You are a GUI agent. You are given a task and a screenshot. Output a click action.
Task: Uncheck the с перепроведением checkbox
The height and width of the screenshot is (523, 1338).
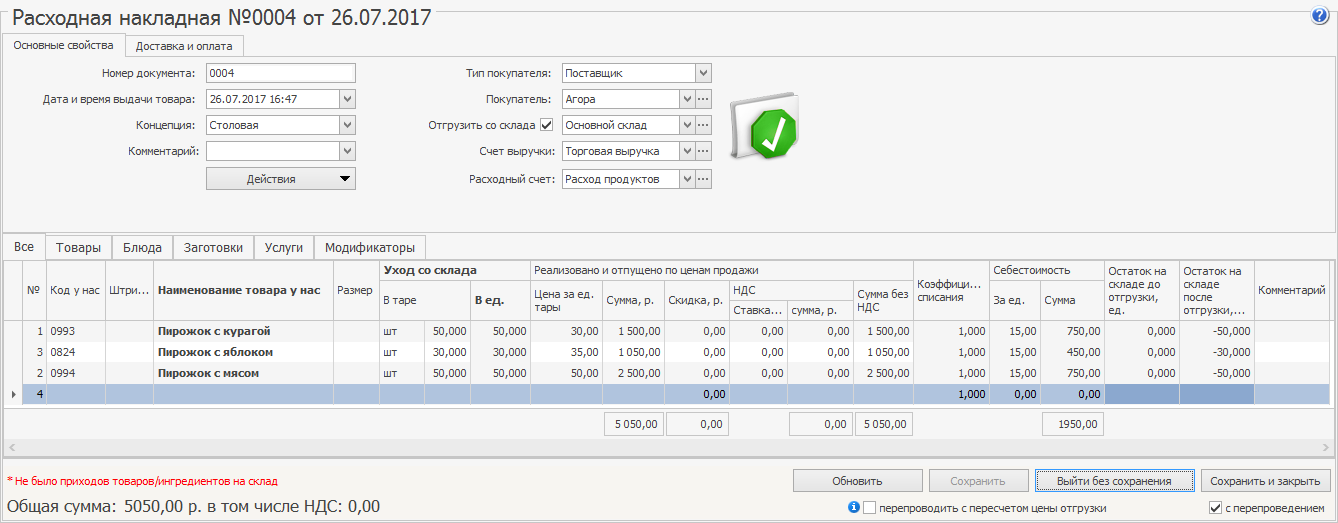(x=1216, y=508)
